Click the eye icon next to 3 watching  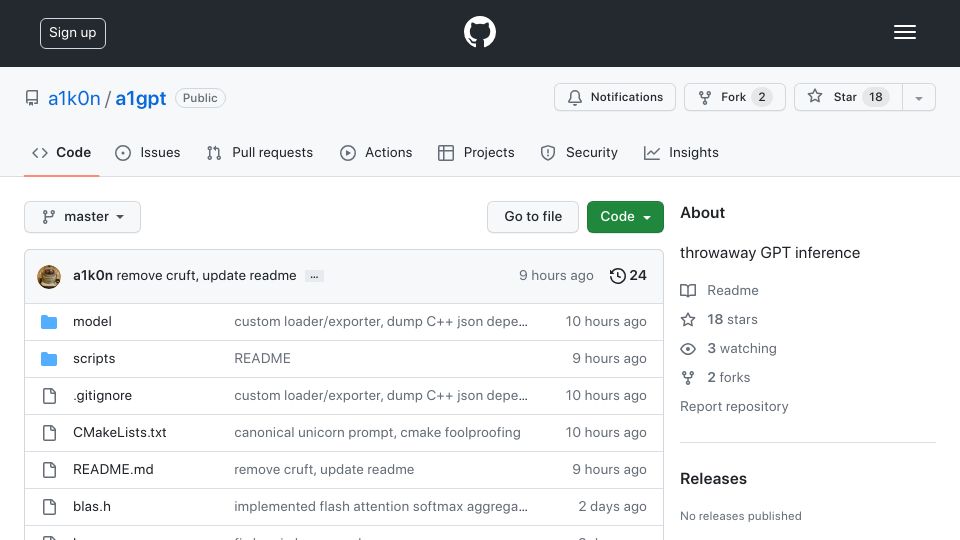pyautogui.click(x=688, y=348)
